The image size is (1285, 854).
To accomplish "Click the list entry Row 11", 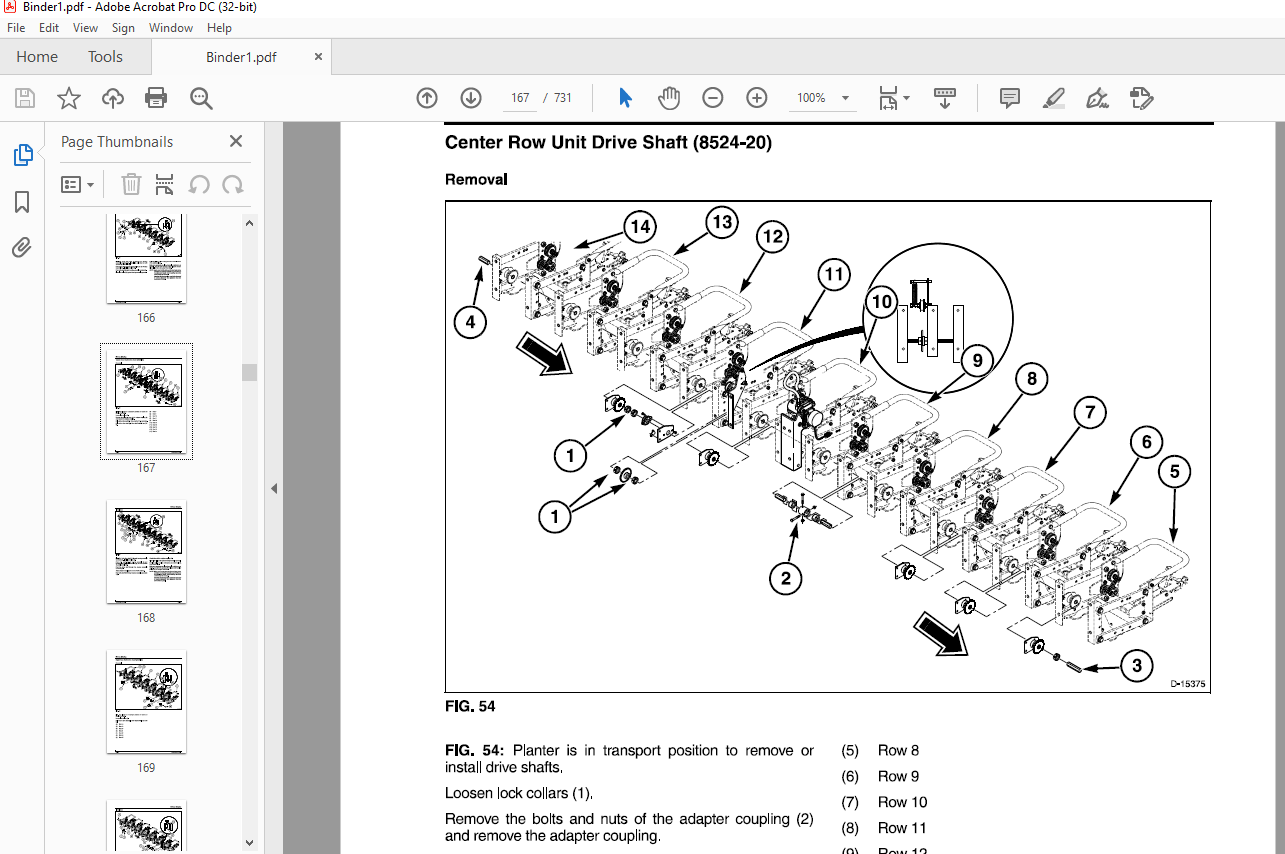I will 902,828.
